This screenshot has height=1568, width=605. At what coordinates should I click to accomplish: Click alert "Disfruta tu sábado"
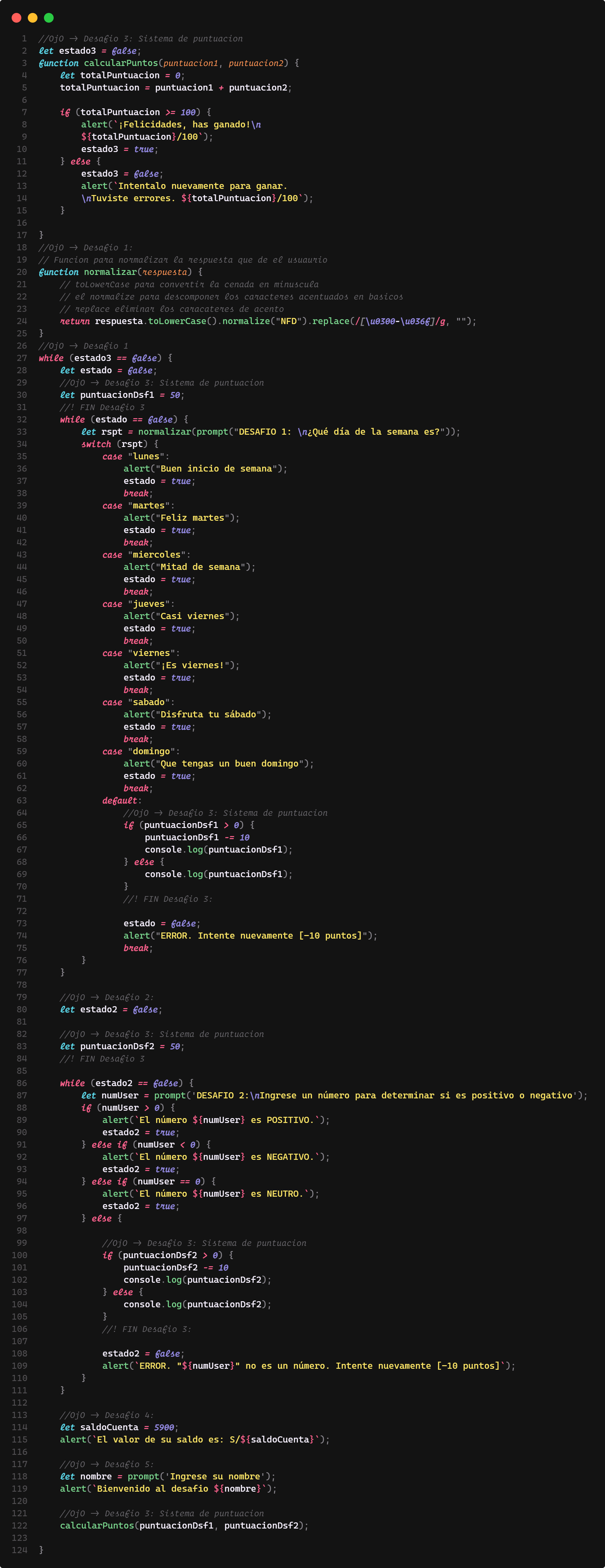(197, 714)
